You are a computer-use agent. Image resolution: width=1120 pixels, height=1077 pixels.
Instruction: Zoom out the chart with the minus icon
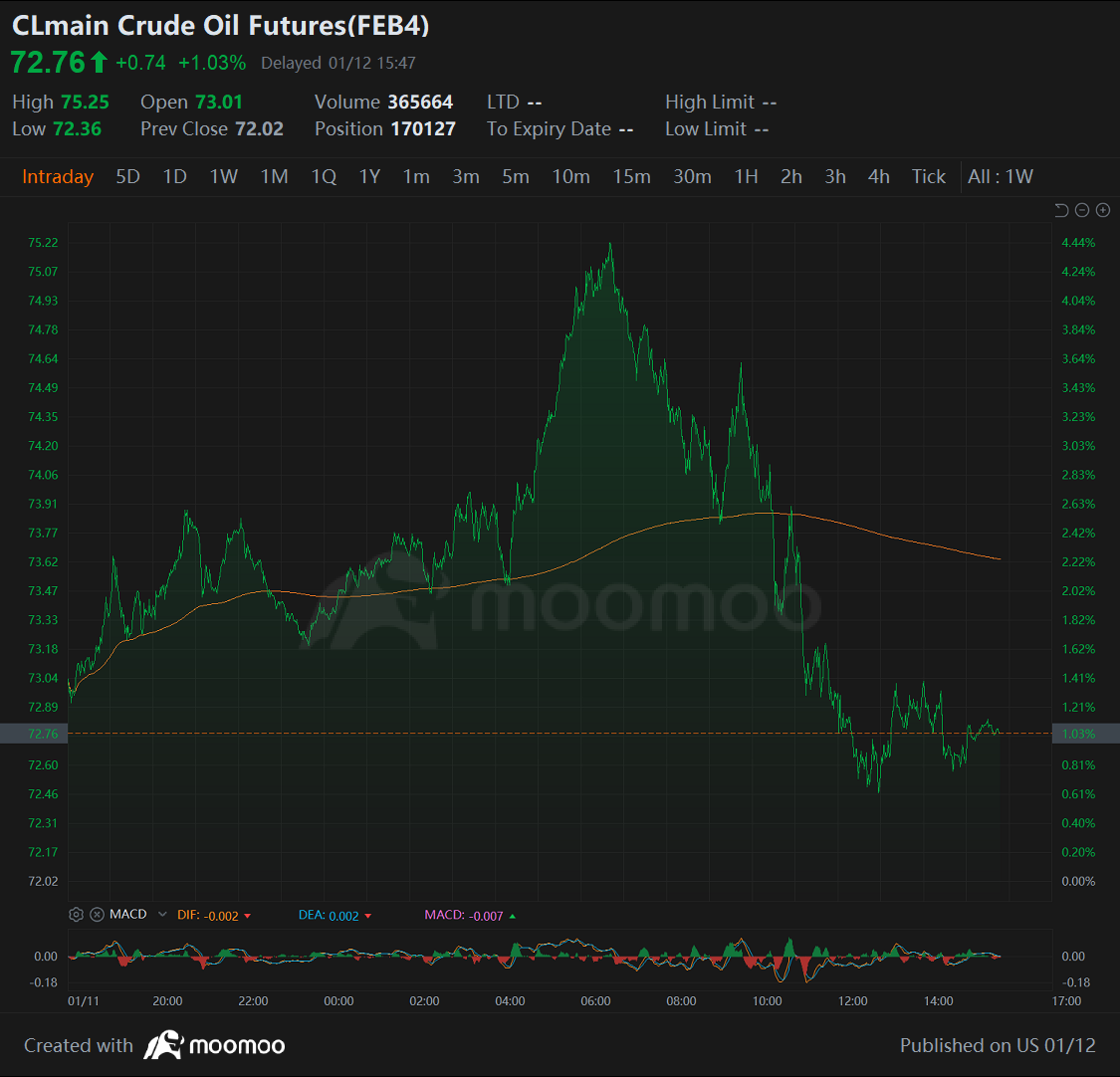(1082, 210)
